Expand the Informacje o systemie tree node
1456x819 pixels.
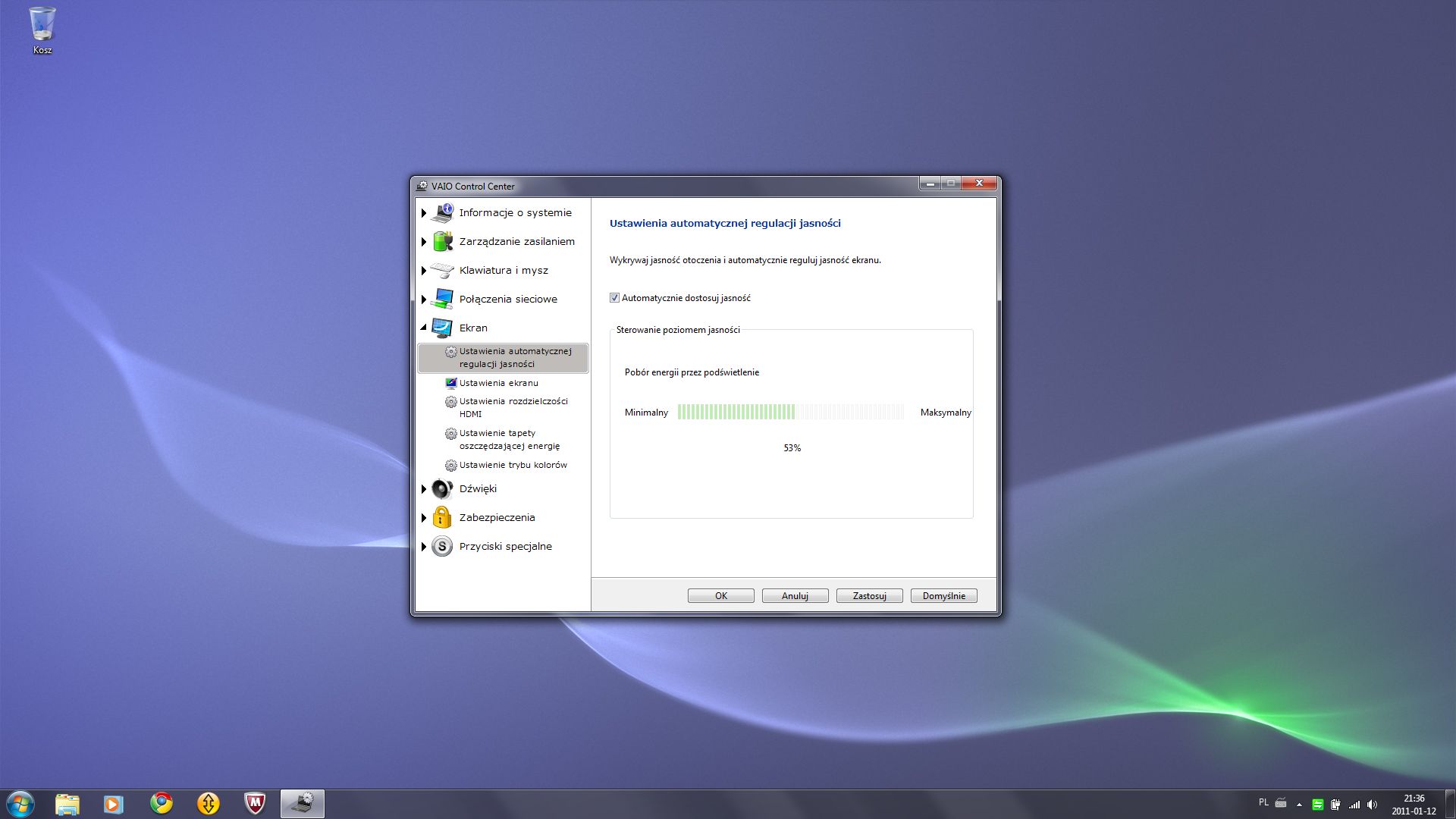click(424, 213)
